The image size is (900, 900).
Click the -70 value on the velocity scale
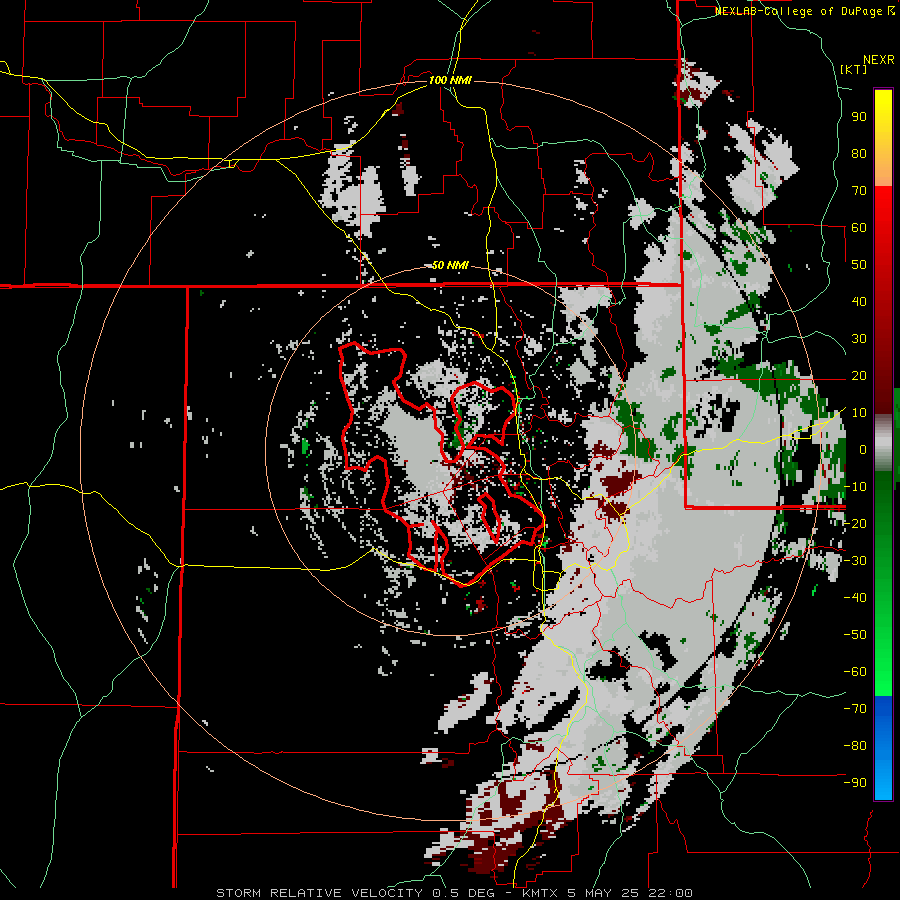click(x=855, y=709)
